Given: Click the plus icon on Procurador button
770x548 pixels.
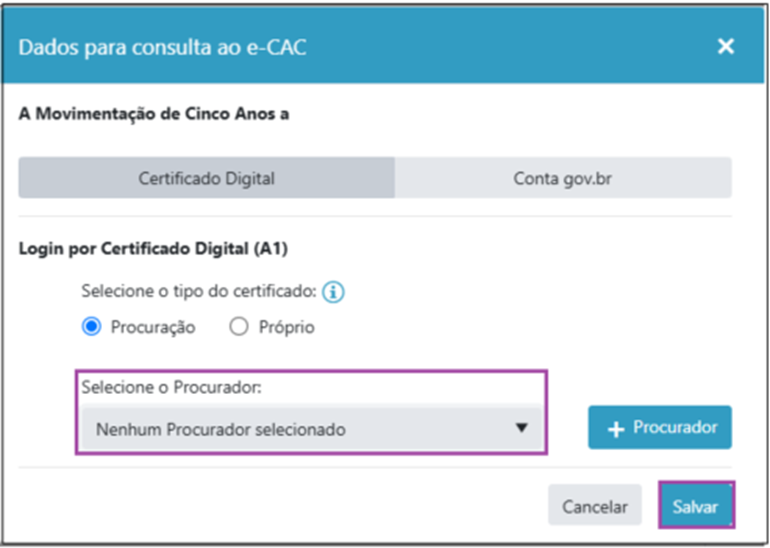Looking at the screenshot, I should point(615,429).
